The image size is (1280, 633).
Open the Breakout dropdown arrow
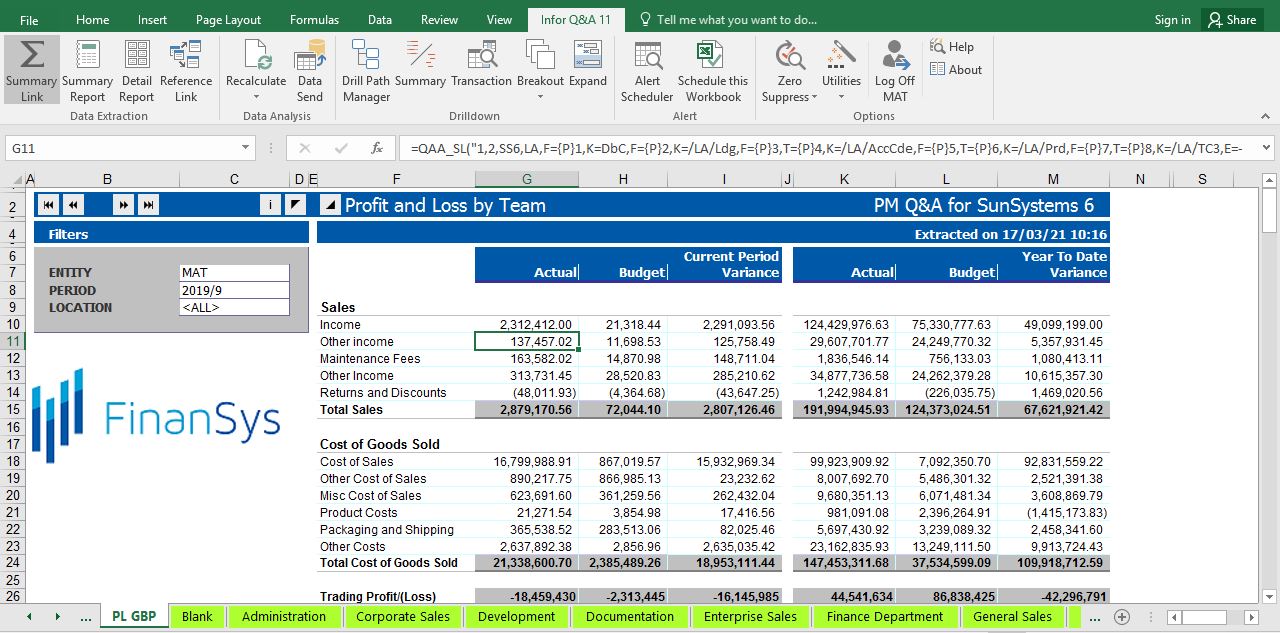540,98
